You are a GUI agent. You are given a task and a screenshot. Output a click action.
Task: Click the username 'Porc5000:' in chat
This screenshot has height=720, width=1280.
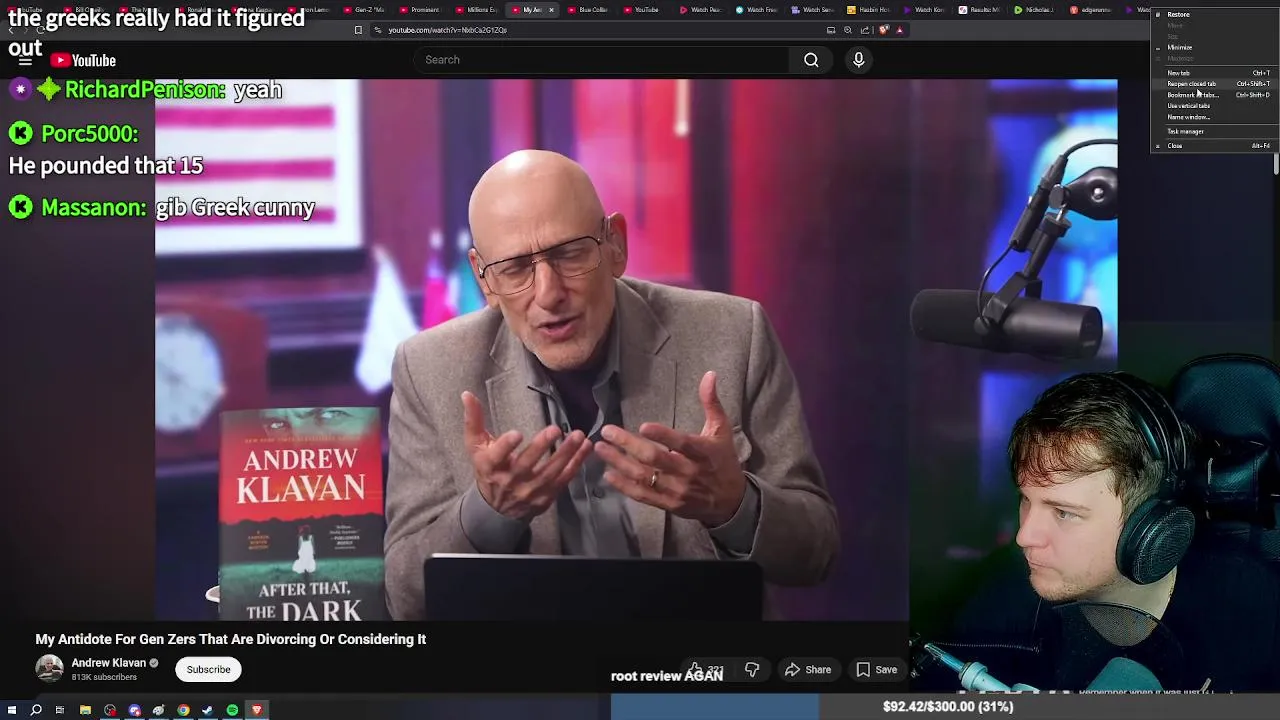pos(90,133)
